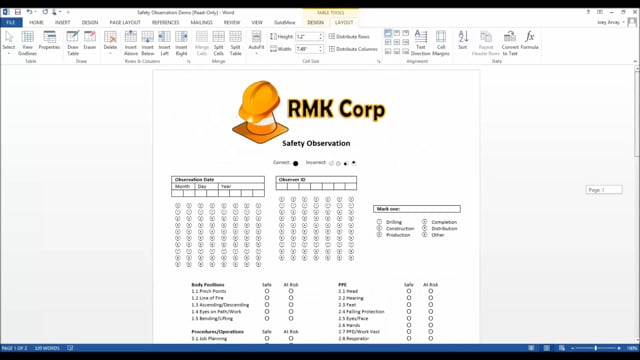Choose Align Center alignment

[x=397, y=42]
